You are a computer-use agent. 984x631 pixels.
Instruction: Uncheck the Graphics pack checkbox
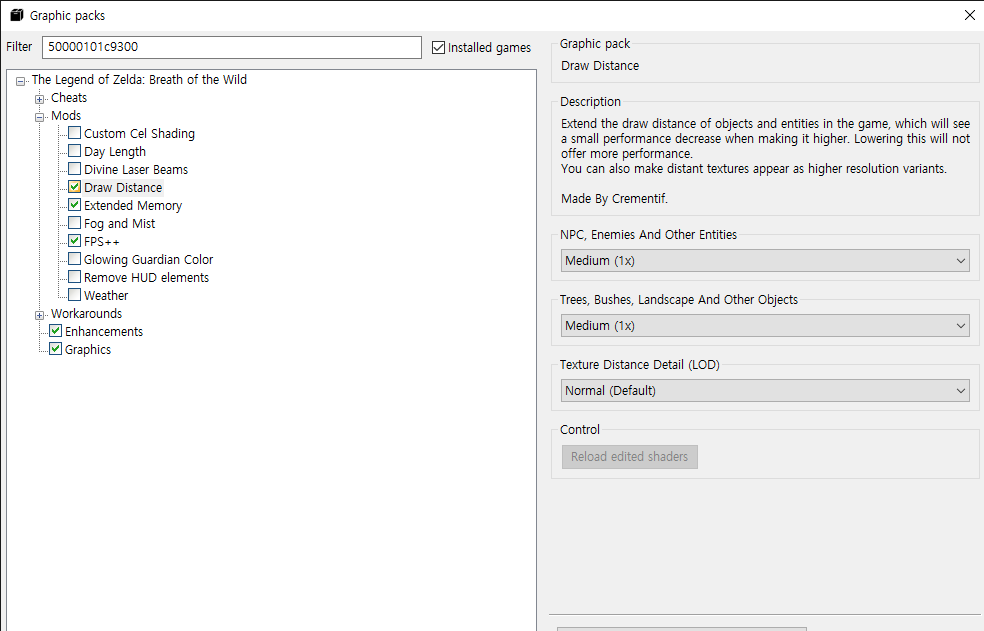56,348
